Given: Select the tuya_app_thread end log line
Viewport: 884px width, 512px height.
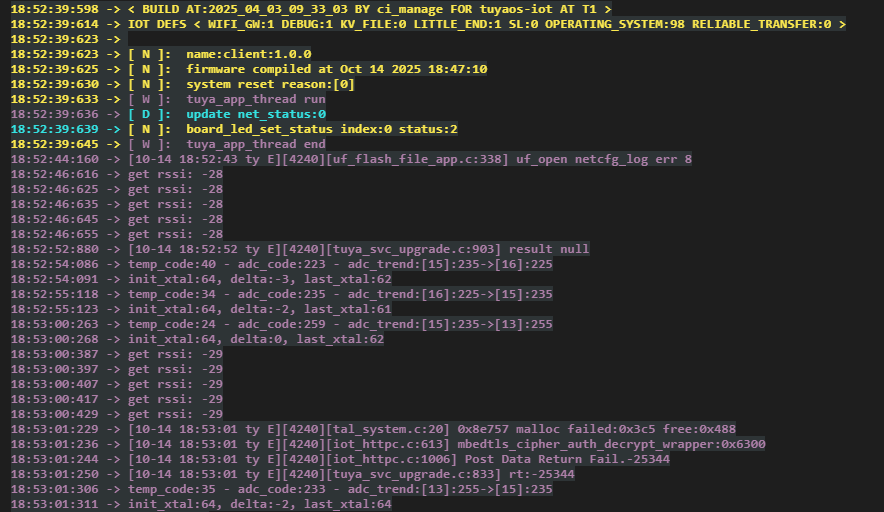Looking at the screenshot, I should pyautogui.click(x=255, y=144).
